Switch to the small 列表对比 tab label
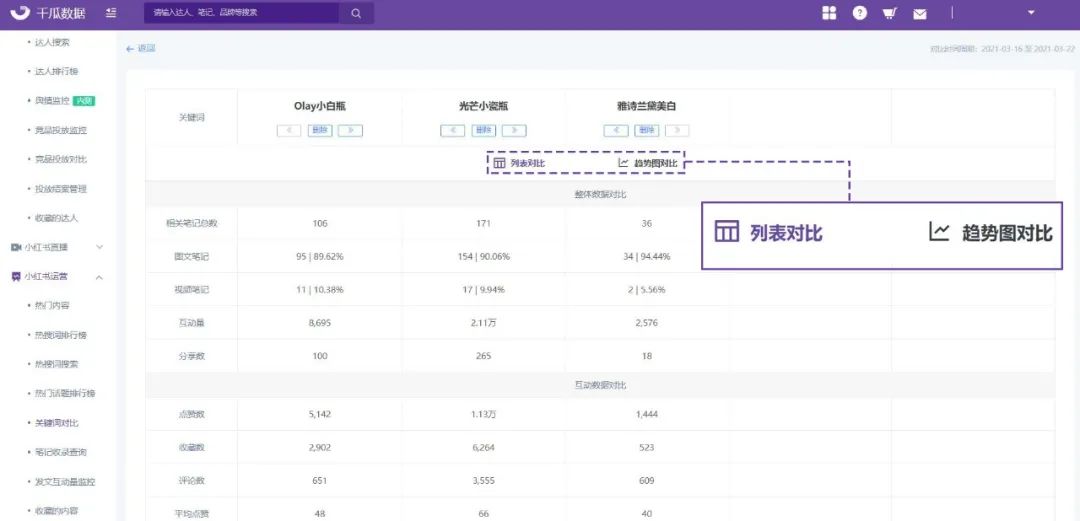This screenshot has width=1080, height=521. click(528, 163)
